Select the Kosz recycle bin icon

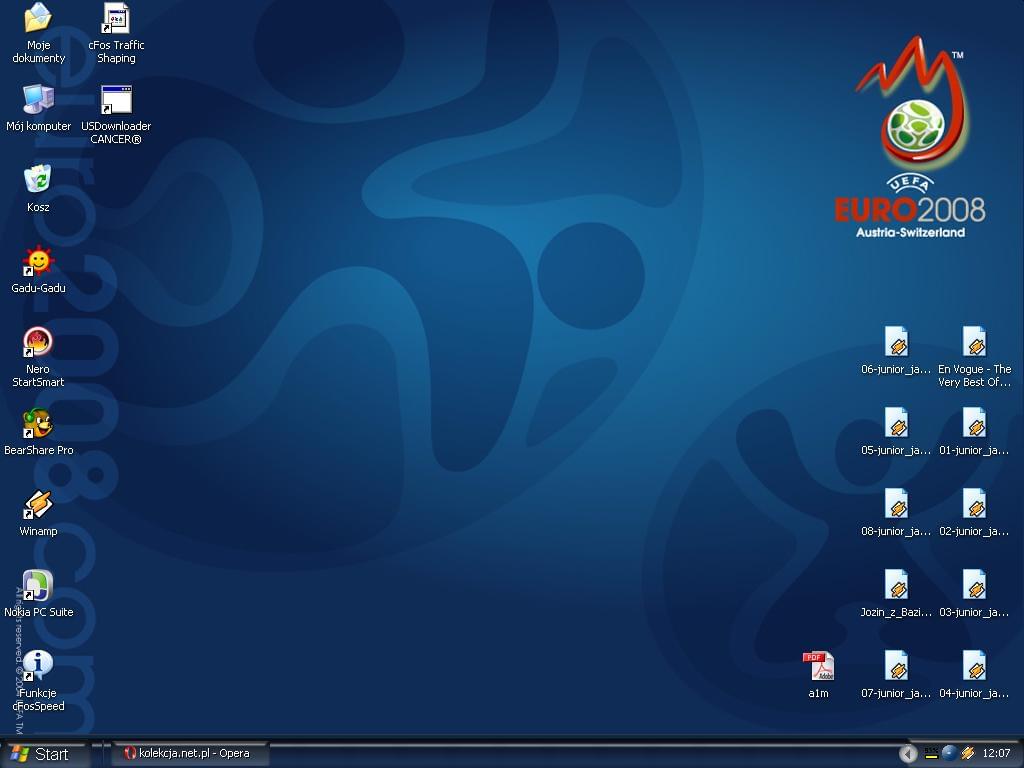38,182
